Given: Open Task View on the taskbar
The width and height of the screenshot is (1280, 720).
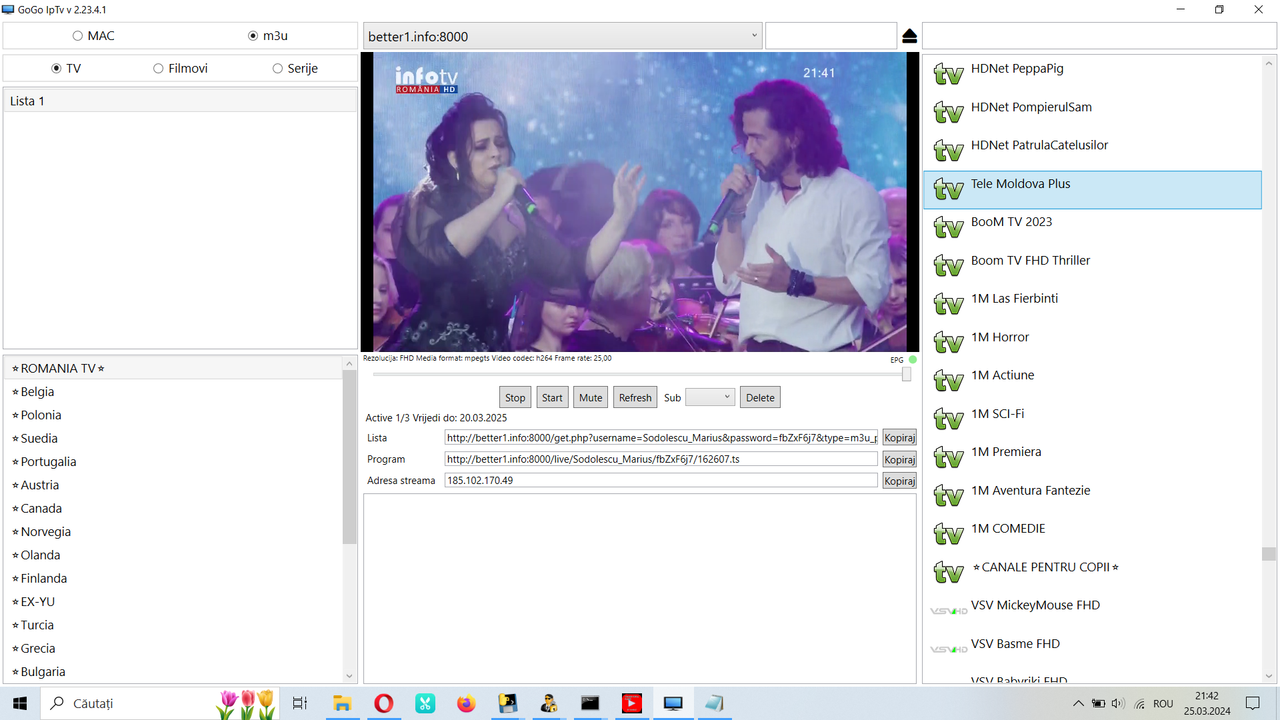Looking at the screenshot, I should coord(299,703).
